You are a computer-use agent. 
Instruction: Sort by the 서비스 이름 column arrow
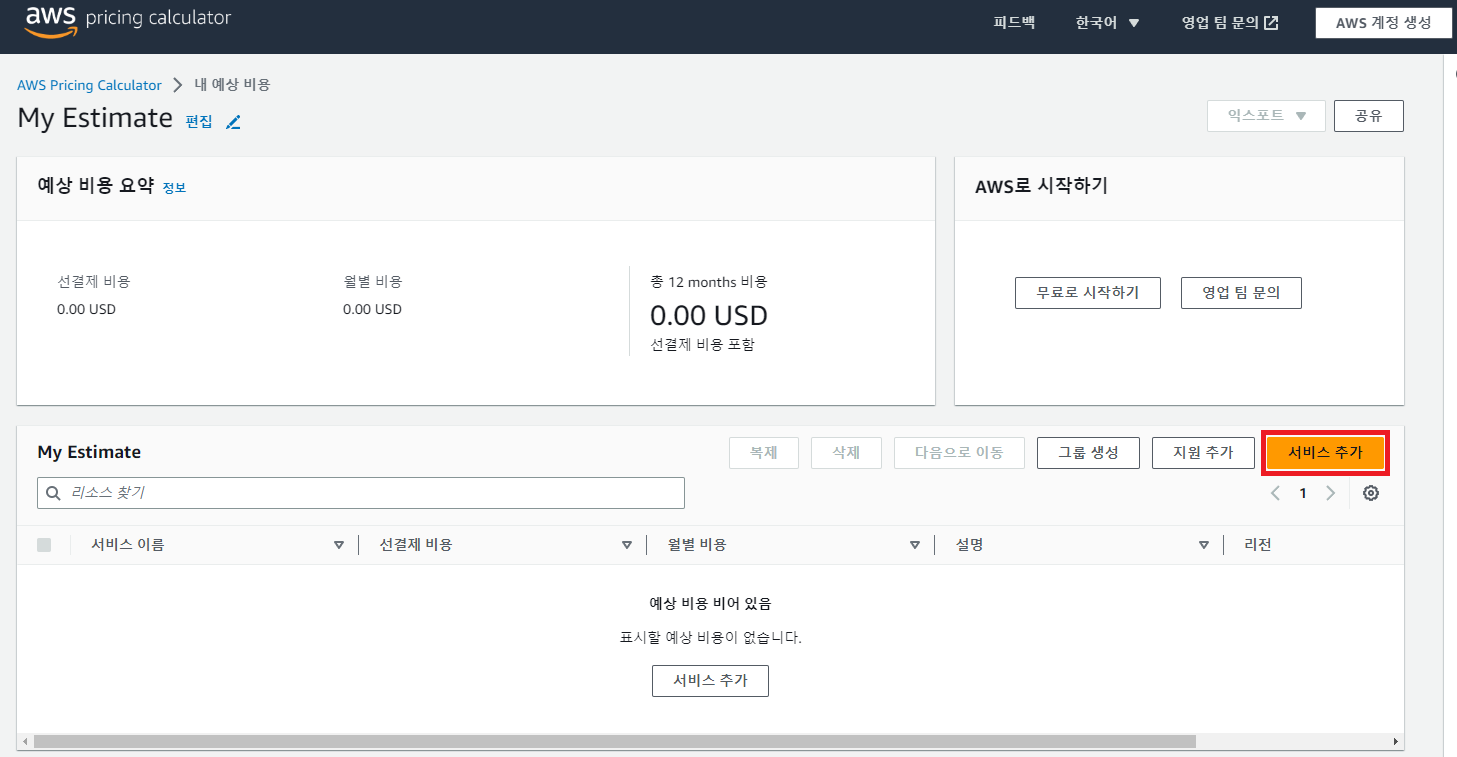[339, 545]
